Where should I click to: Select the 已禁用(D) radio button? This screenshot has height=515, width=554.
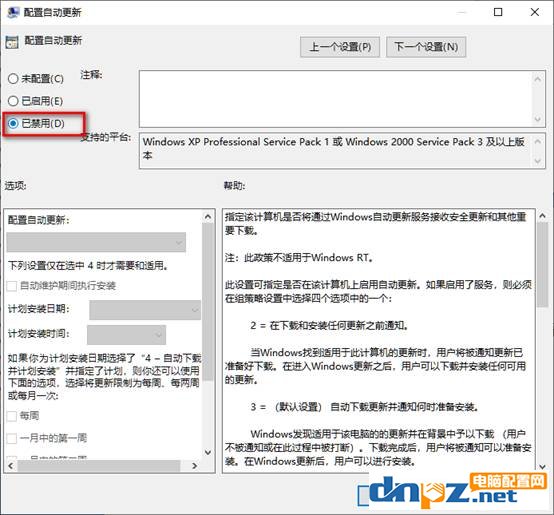pyautogui.click(x=13, y=123)
